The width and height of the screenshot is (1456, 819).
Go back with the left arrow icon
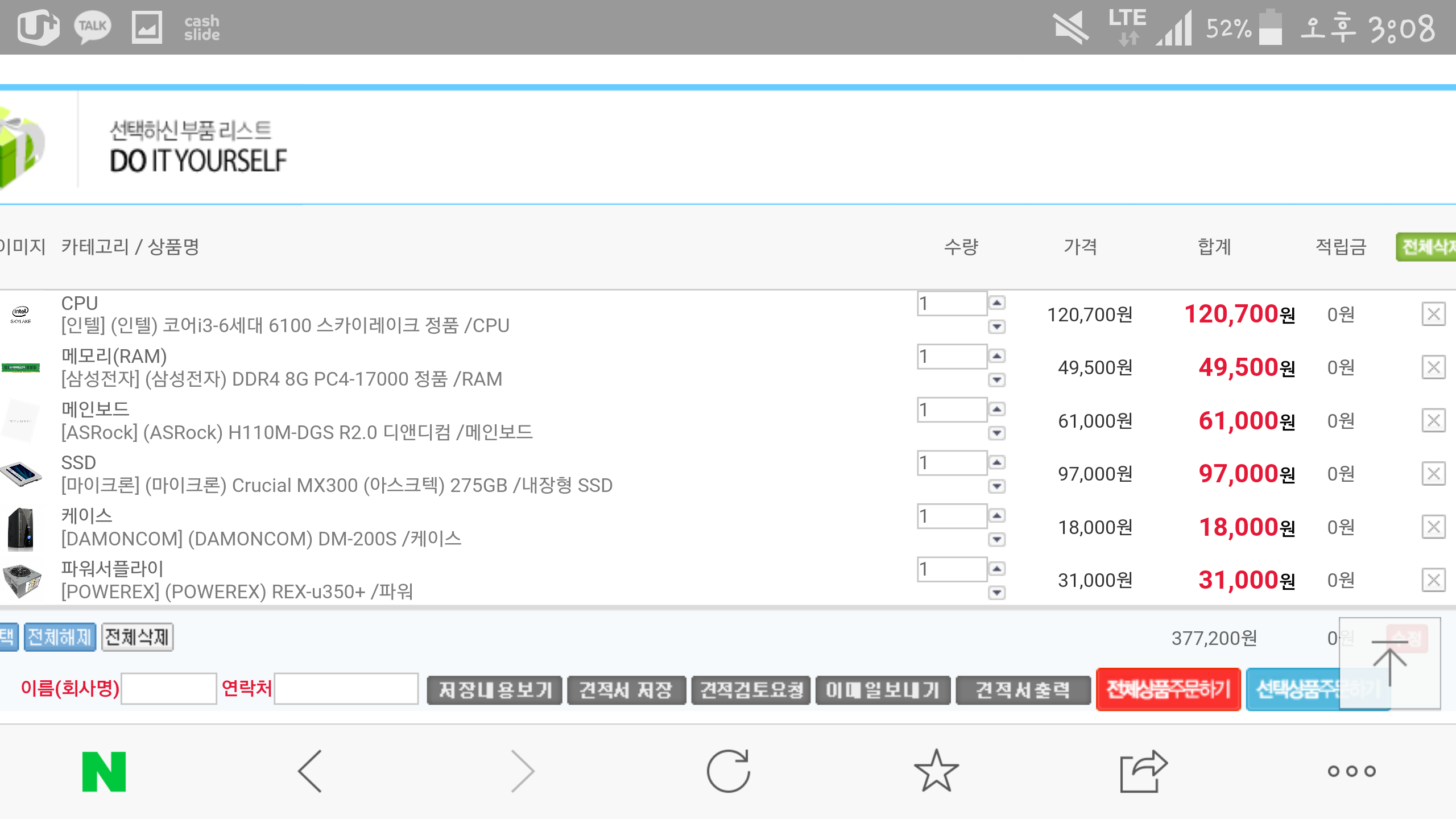(x=311, y=771)
